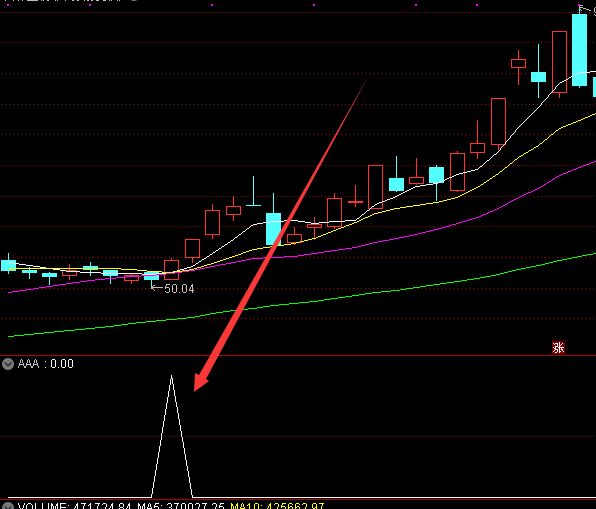Select the yellow MA10 volume label
Image resolution: width=596 pixels, height=509 pixels.
coord(277,506)
